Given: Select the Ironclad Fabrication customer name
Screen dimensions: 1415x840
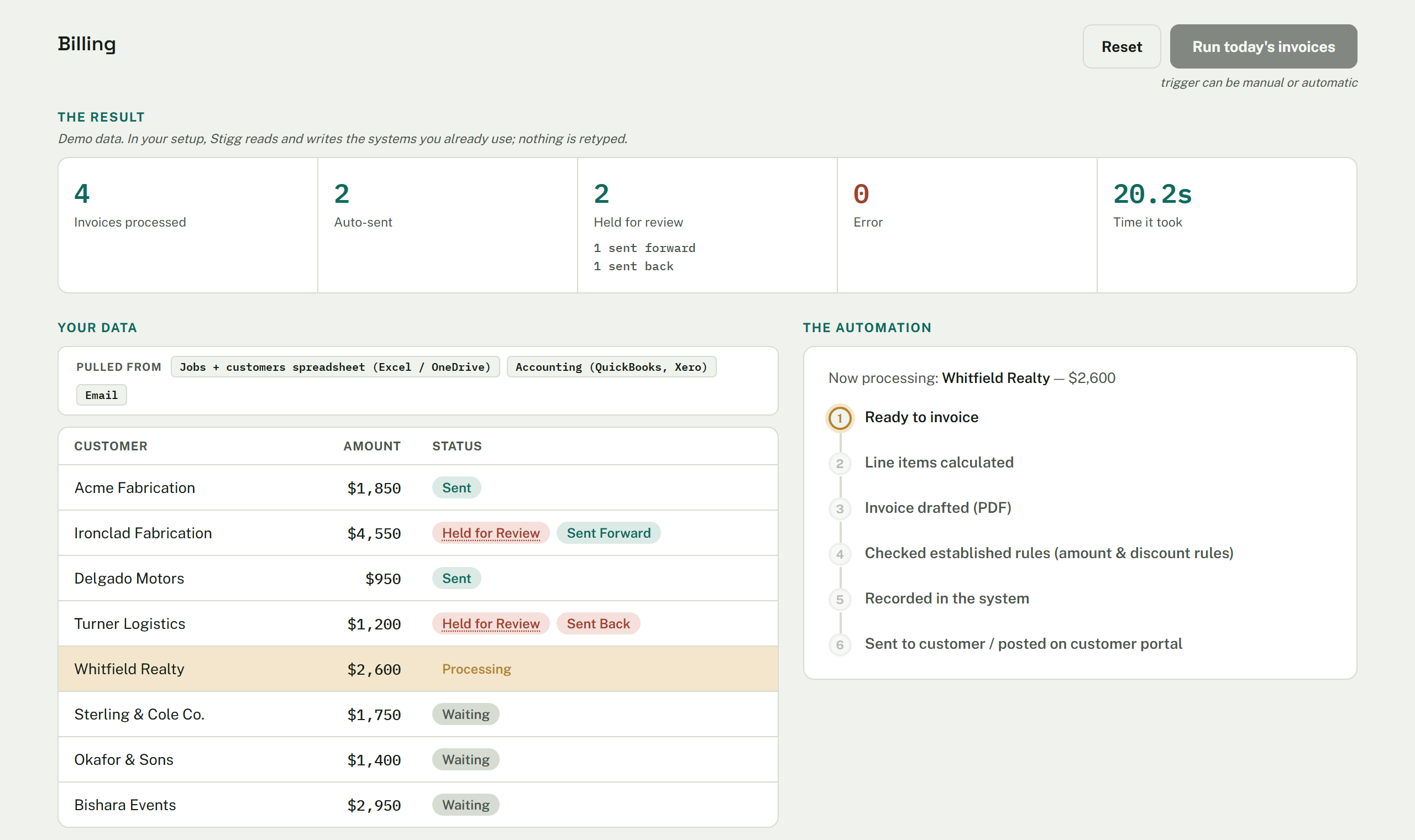Looking at the screenshot, I should pyautogui.click(x=143, y=533).
